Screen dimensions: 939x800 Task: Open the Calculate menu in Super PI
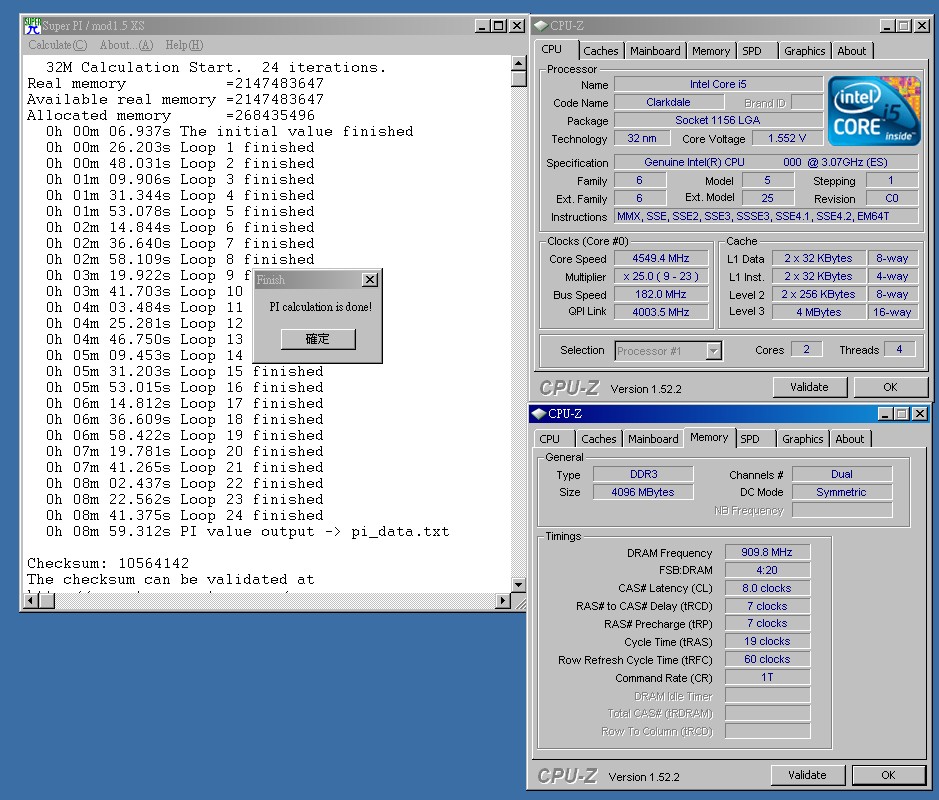coord(57,45)
